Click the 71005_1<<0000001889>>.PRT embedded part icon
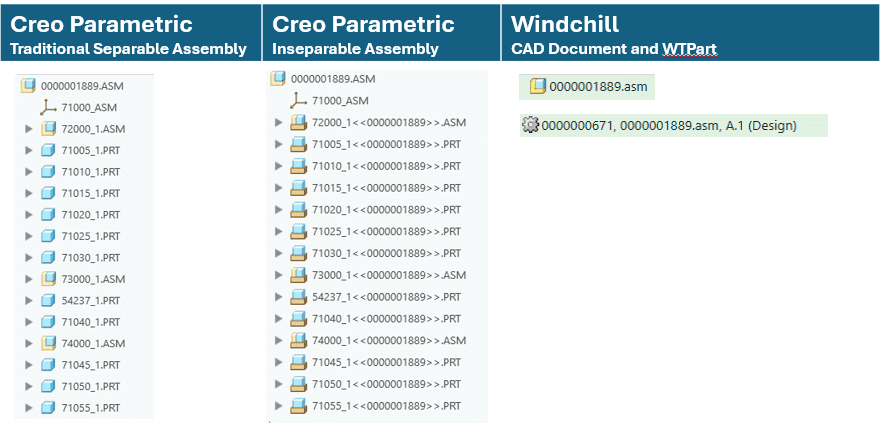The width and height of the screenshot is (881, 423). (298, 144)
